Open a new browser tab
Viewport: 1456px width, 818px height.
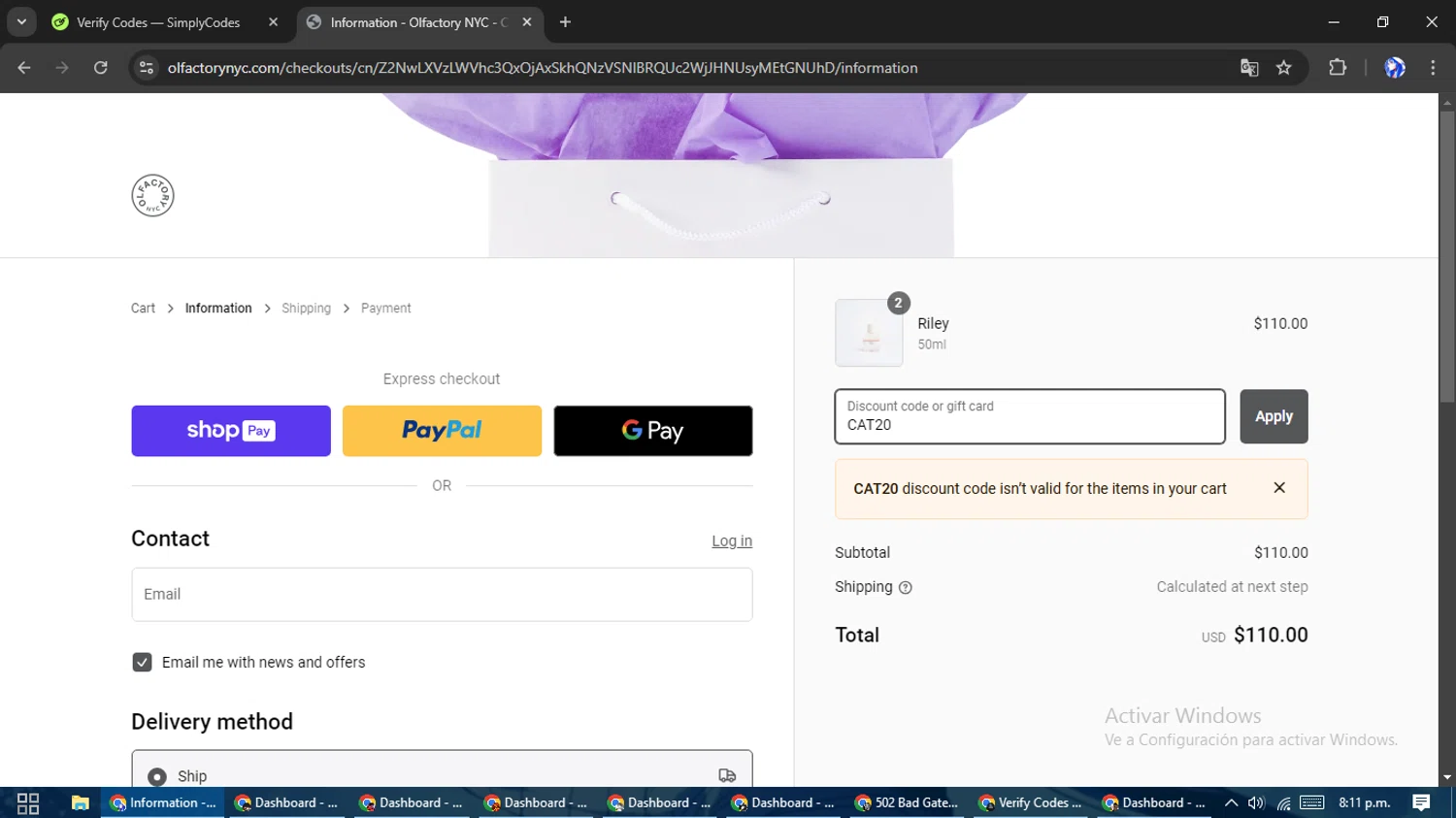565,22
